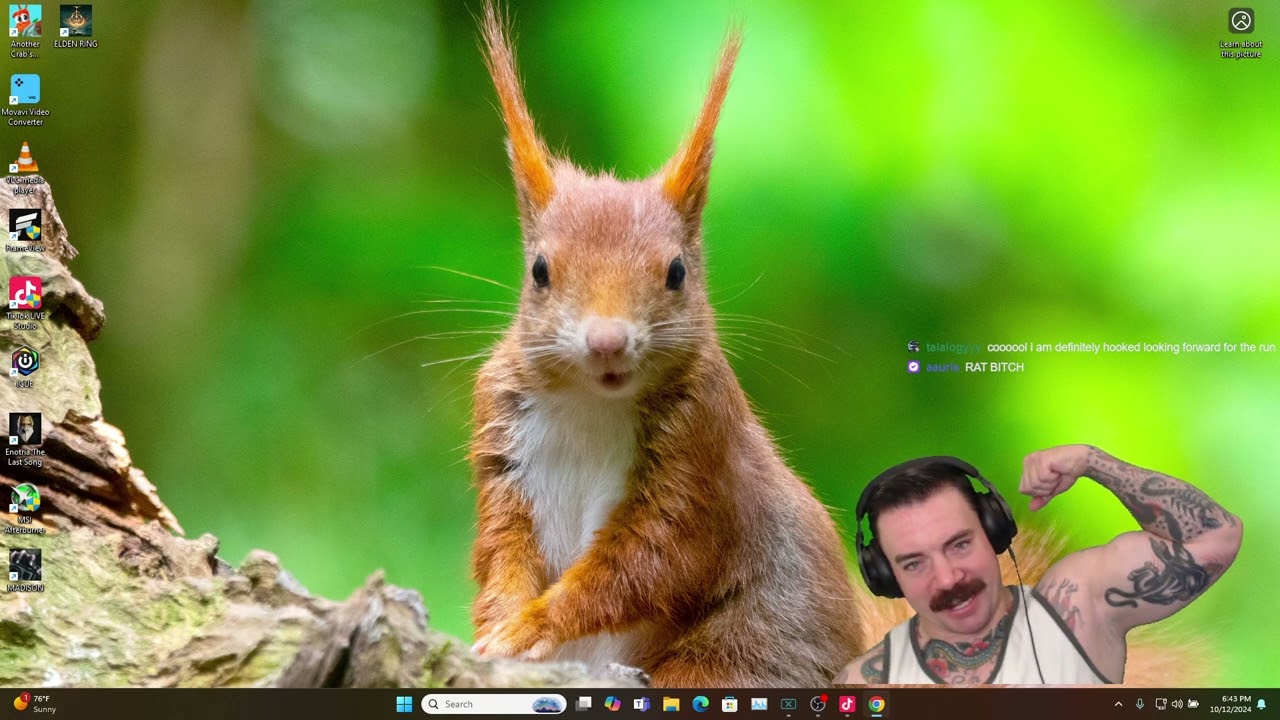Expand the hidden system tray icons chevron

[x=1118, y=704]
